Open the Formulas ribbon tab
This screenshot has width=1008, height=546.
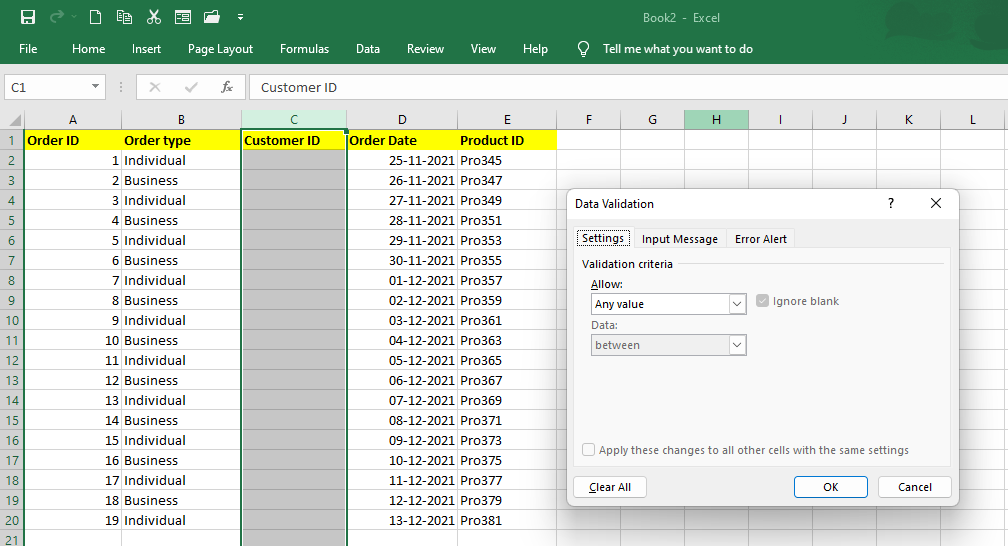(x=304, y=49)
